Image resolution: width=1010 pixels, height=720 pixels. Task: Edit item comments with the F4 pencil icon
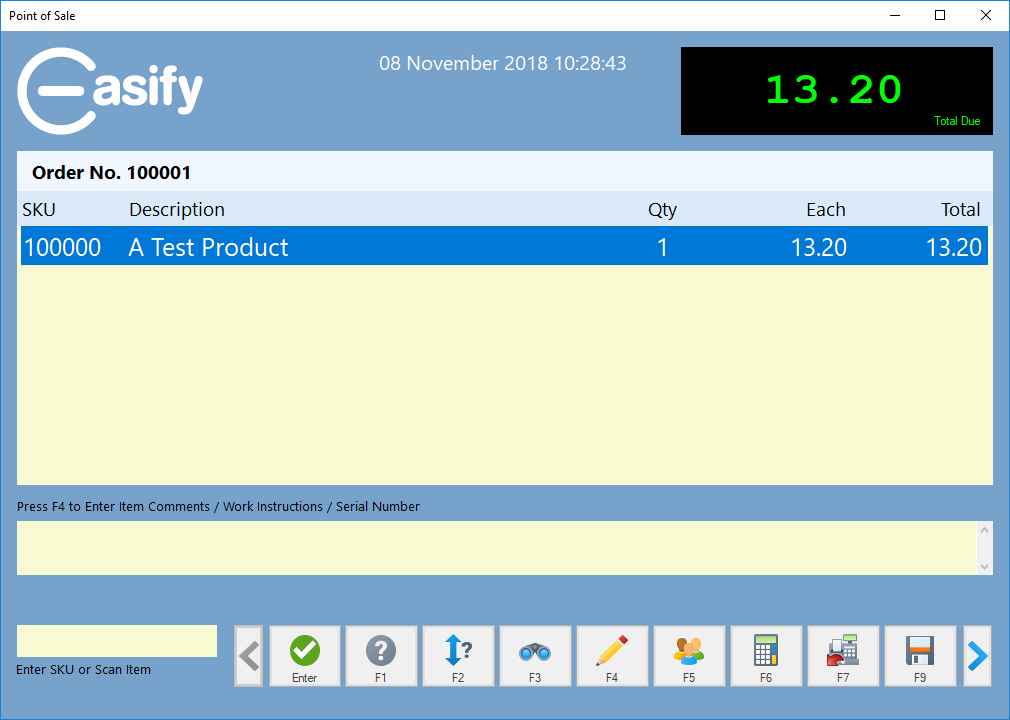pos(612,656)
